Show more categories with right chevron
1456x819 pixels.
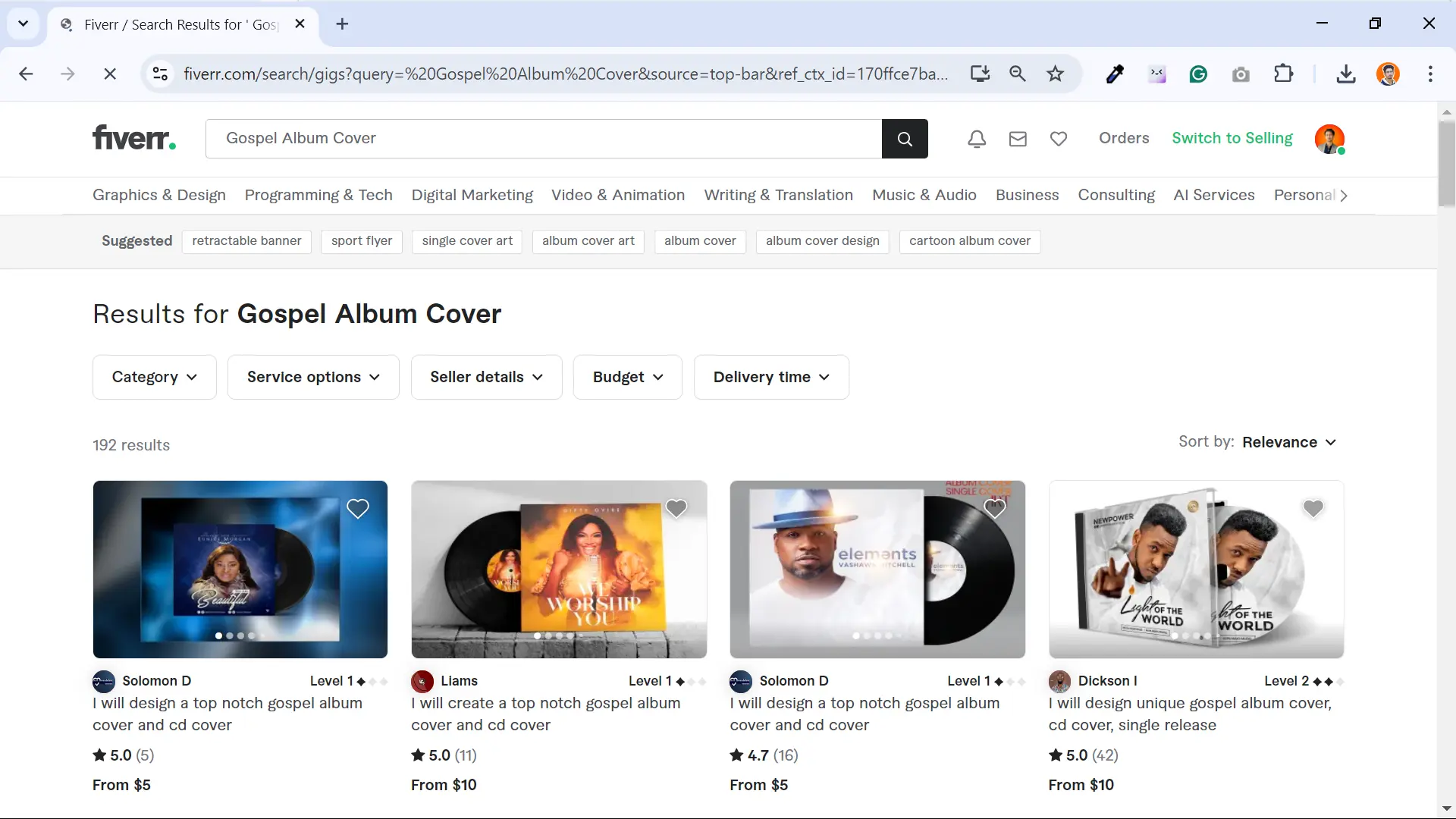click(x=1344, y=196)
